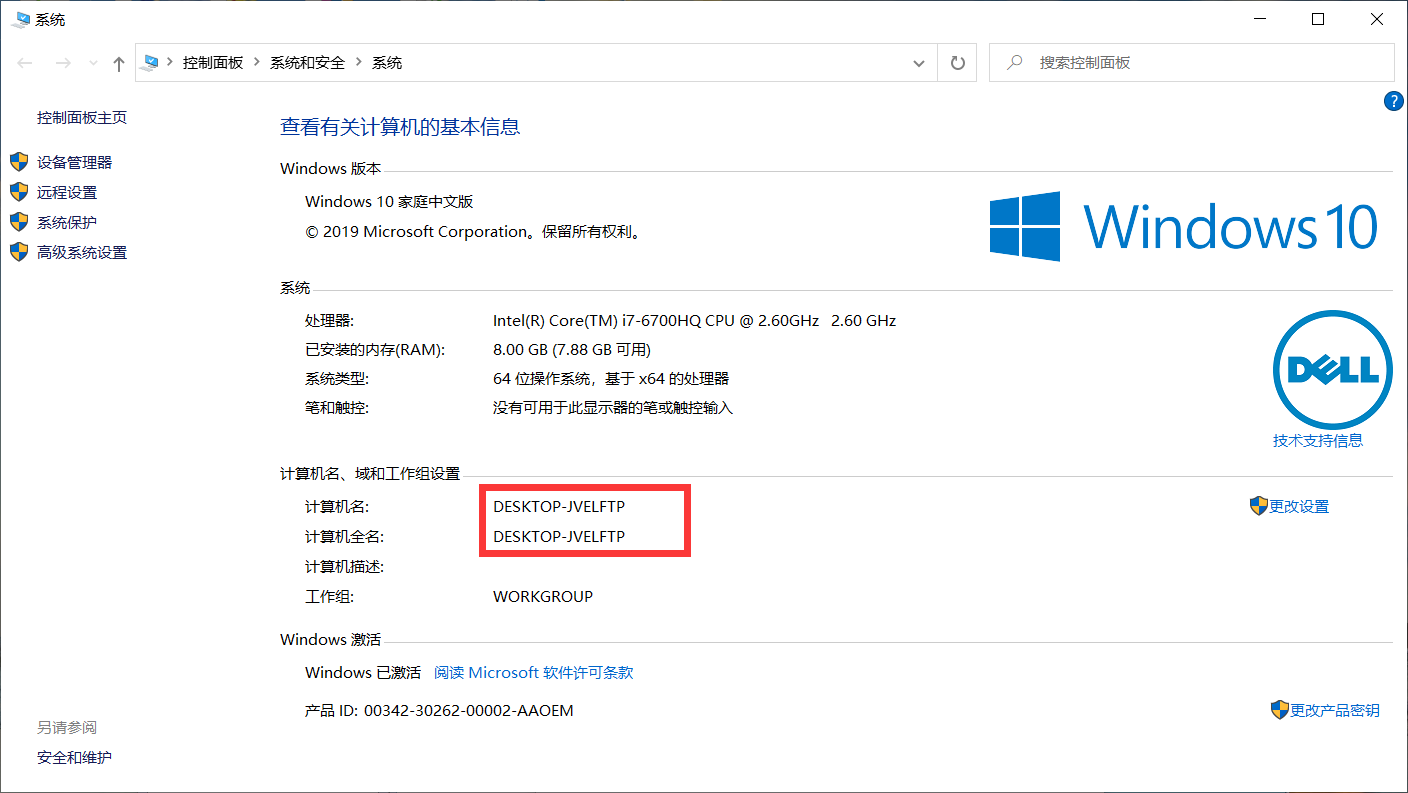Click the forward navigation arrow
The image size is (1408, 793).
tap(62, 63)
